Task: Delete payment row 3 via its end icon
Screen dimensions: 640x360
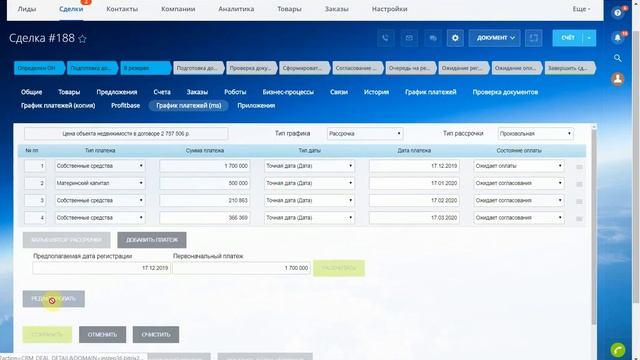Action: (579, 201)
